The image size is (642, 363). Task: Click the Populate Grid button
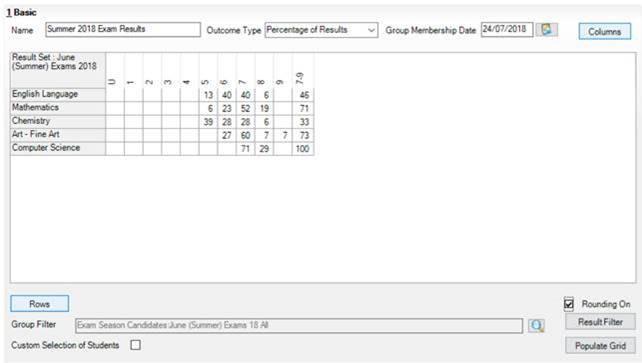pyautogui.click(x=600, y=346)
